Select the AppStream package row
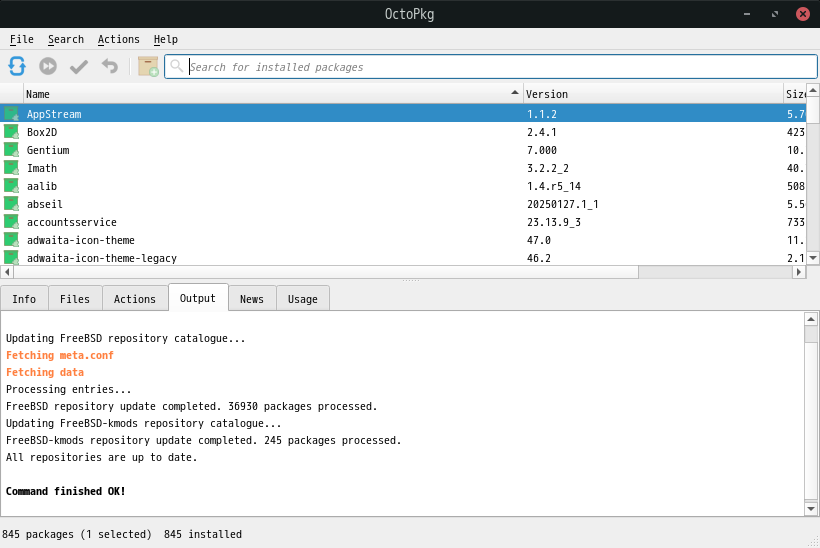 [x=403, y=114]
